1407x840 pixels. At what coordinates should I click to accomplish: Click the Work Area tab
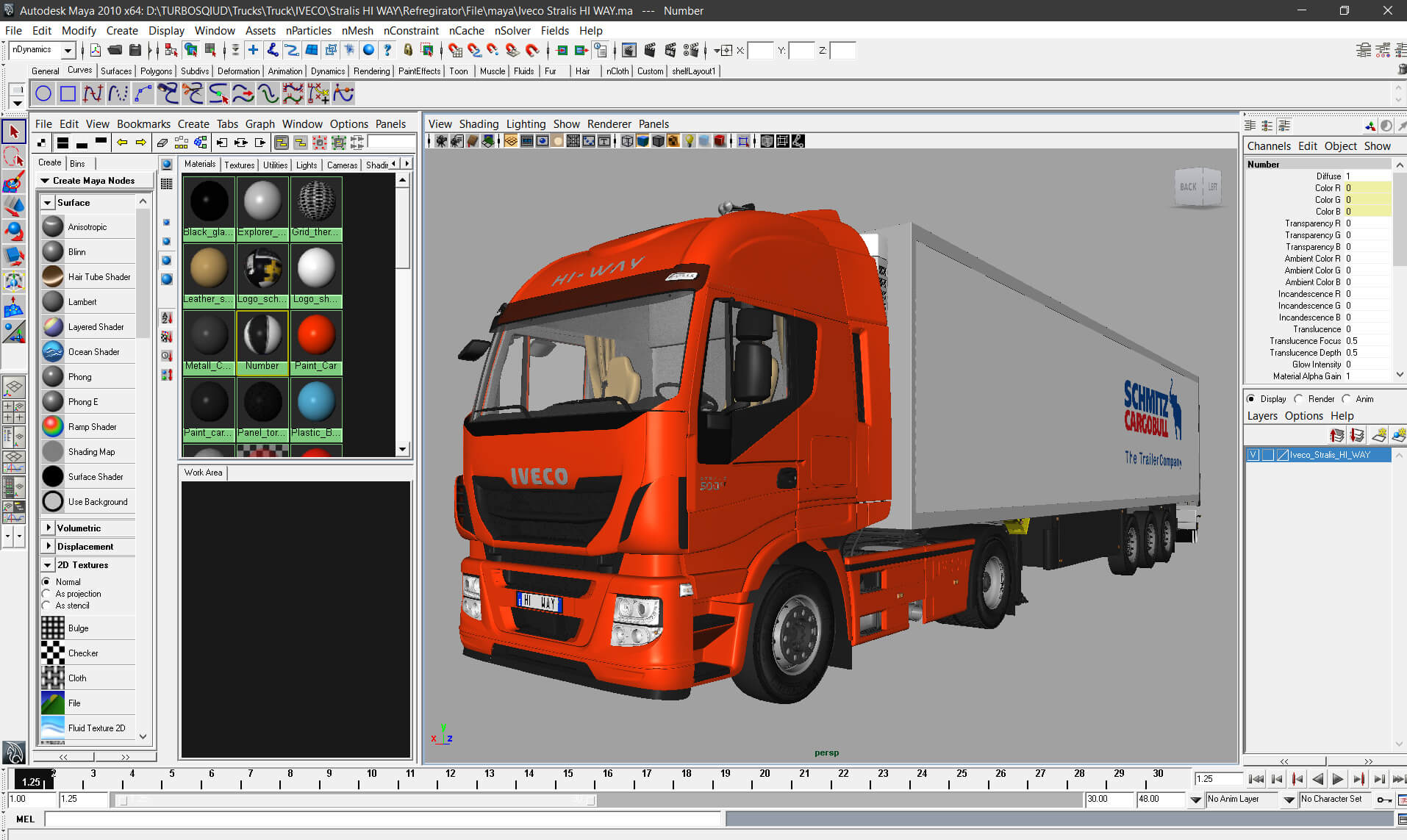[203, 473]
